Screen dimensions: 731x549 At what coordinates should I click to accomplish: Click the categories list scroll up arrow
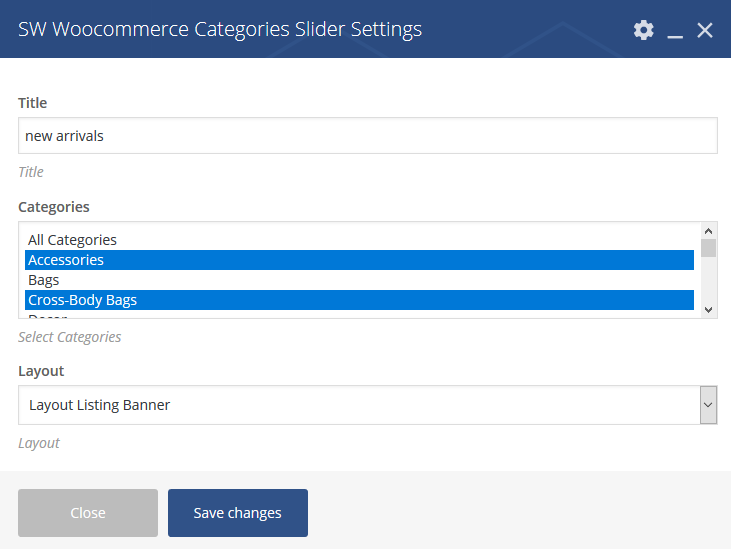708,231
